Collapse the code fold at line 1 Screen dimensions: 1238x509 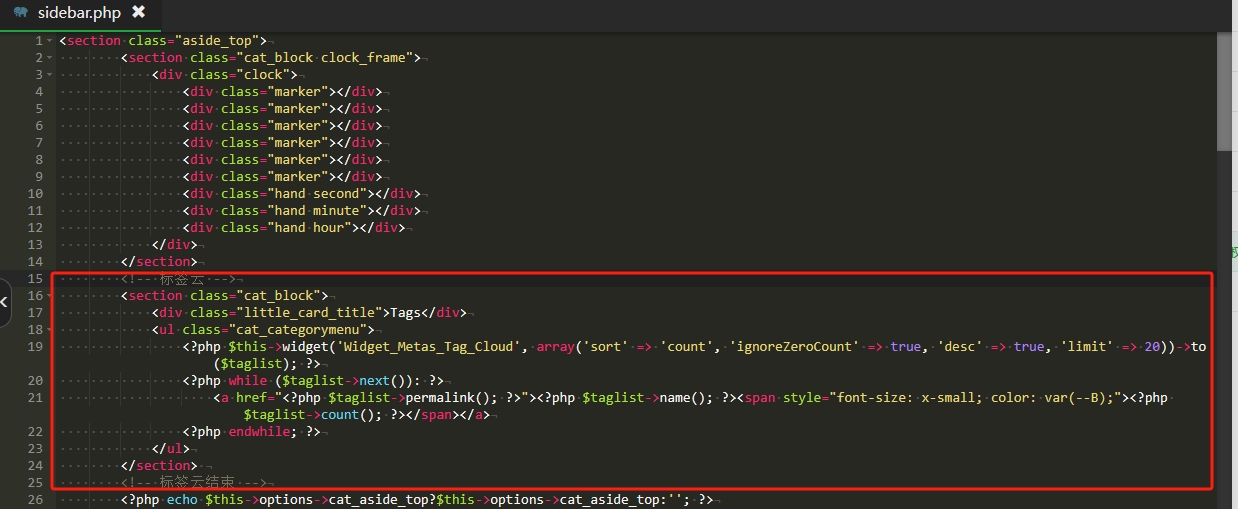pos(52,41)
